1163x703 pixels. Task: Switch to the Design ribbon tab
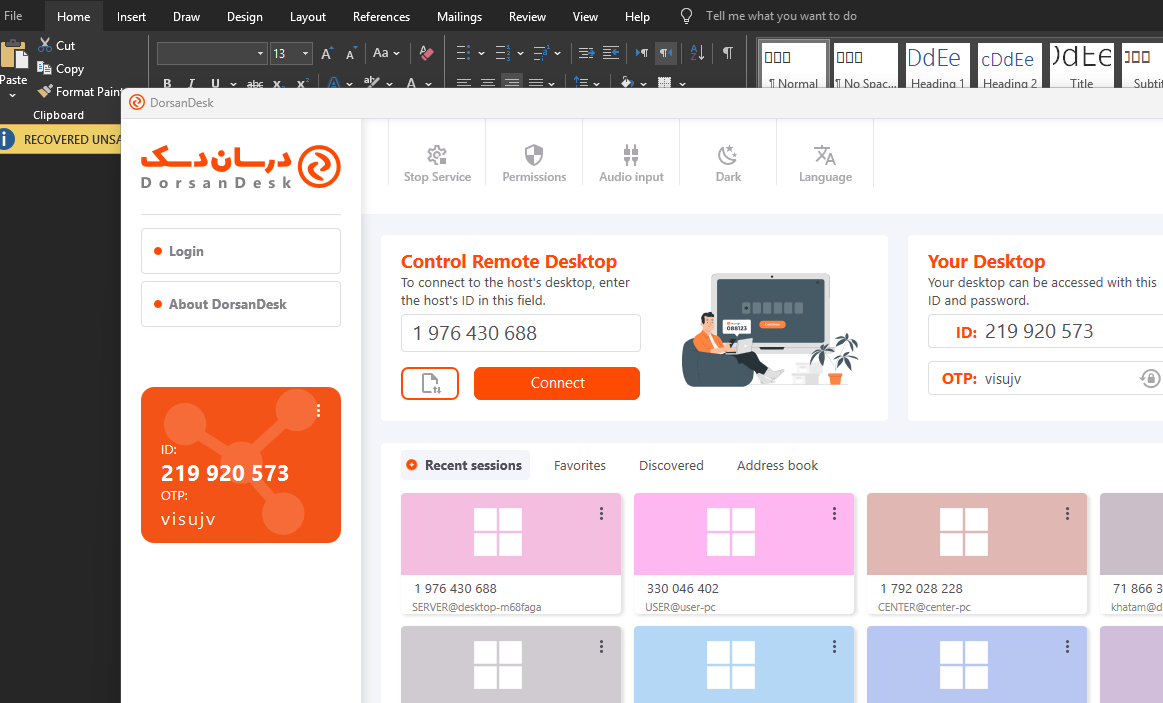[245, 16]
